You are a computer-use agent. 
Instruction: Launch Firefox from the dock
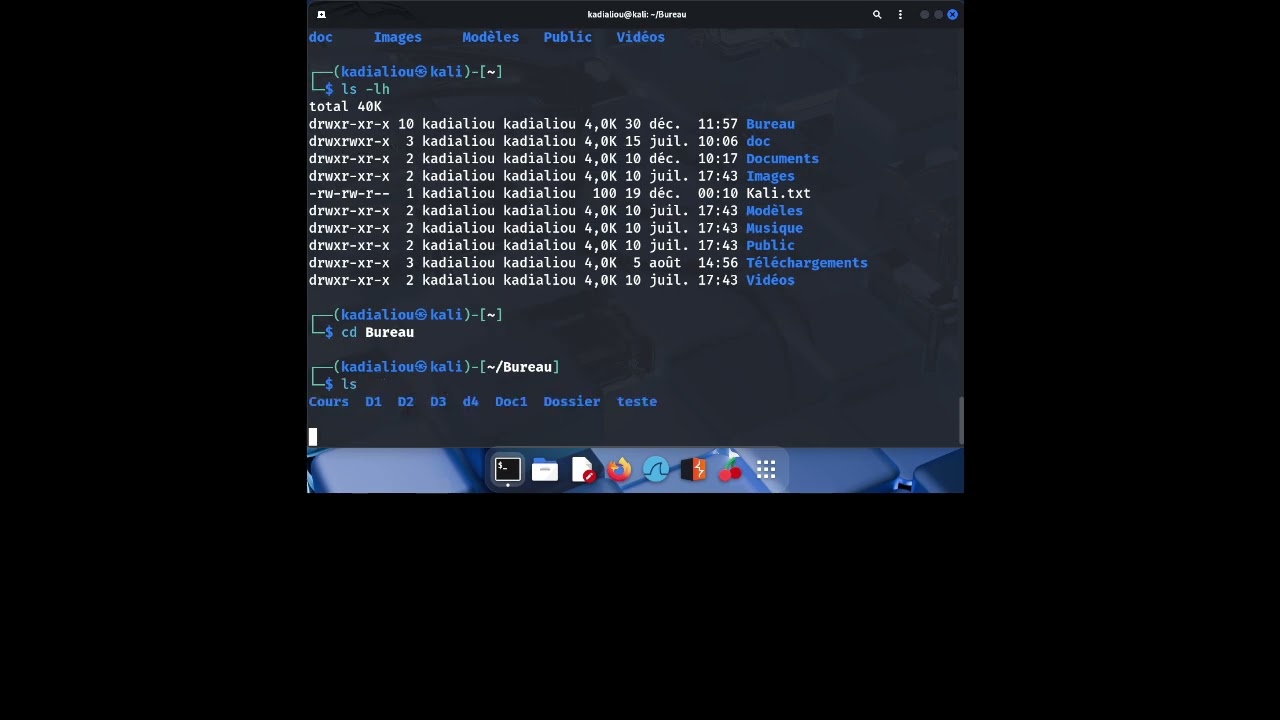click(620, 469)
